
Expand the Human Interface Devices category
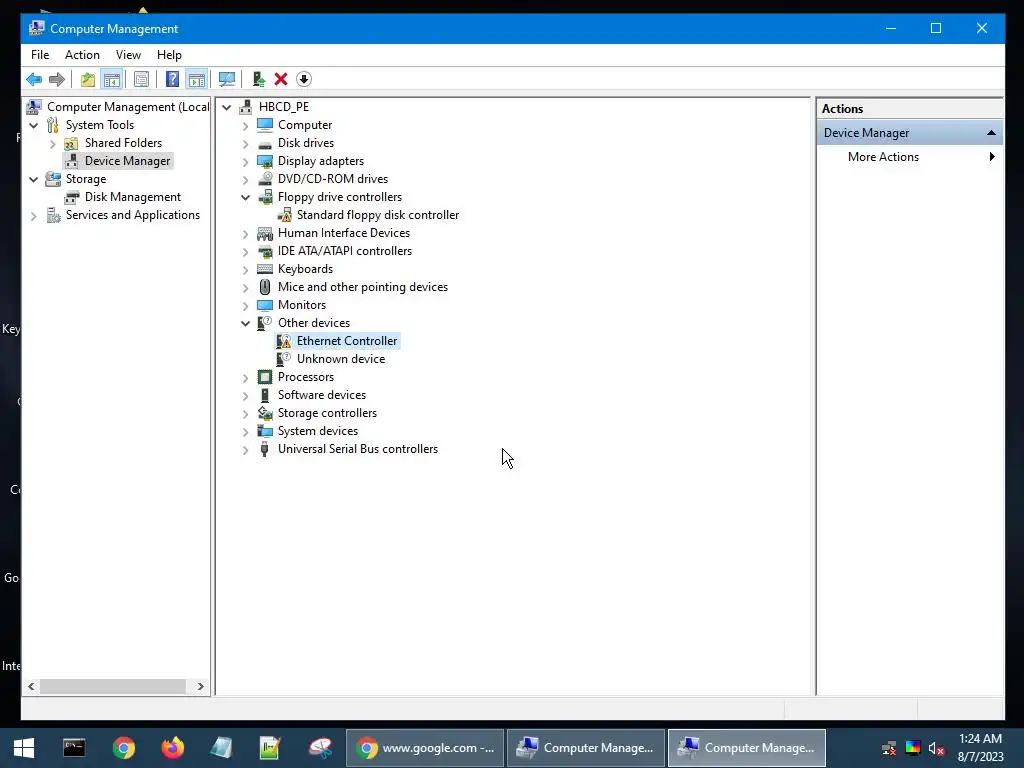click(x=246, y=233)
